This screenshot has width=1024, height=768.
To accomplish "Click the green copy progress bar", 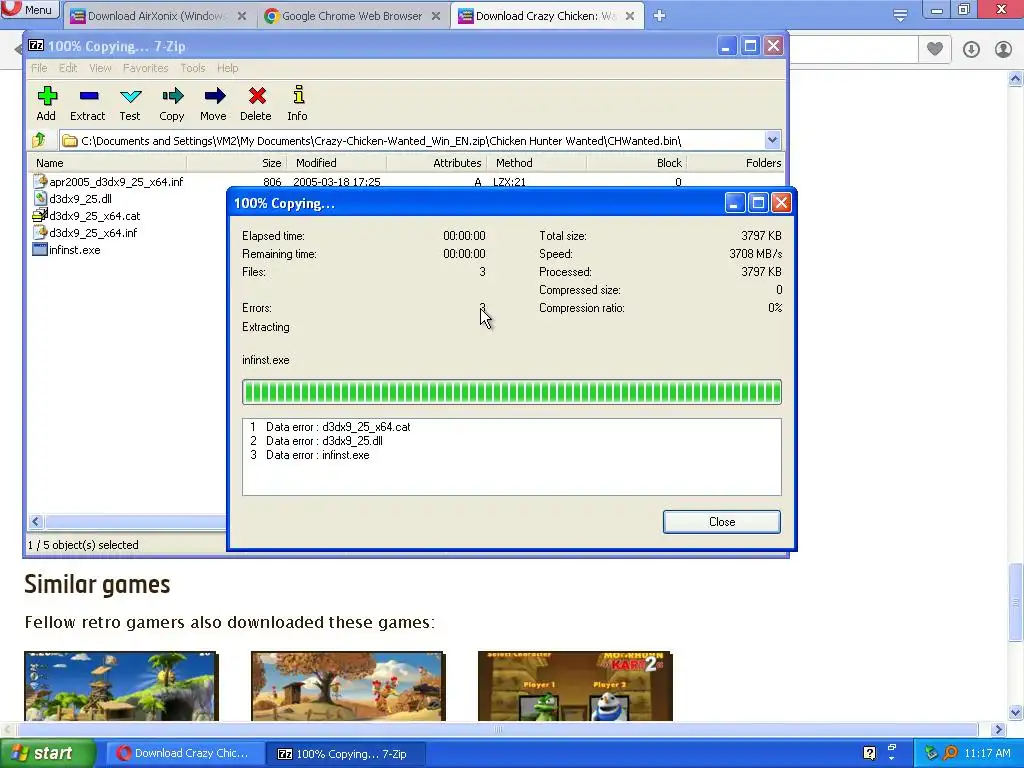I will (x=511, y=392).
